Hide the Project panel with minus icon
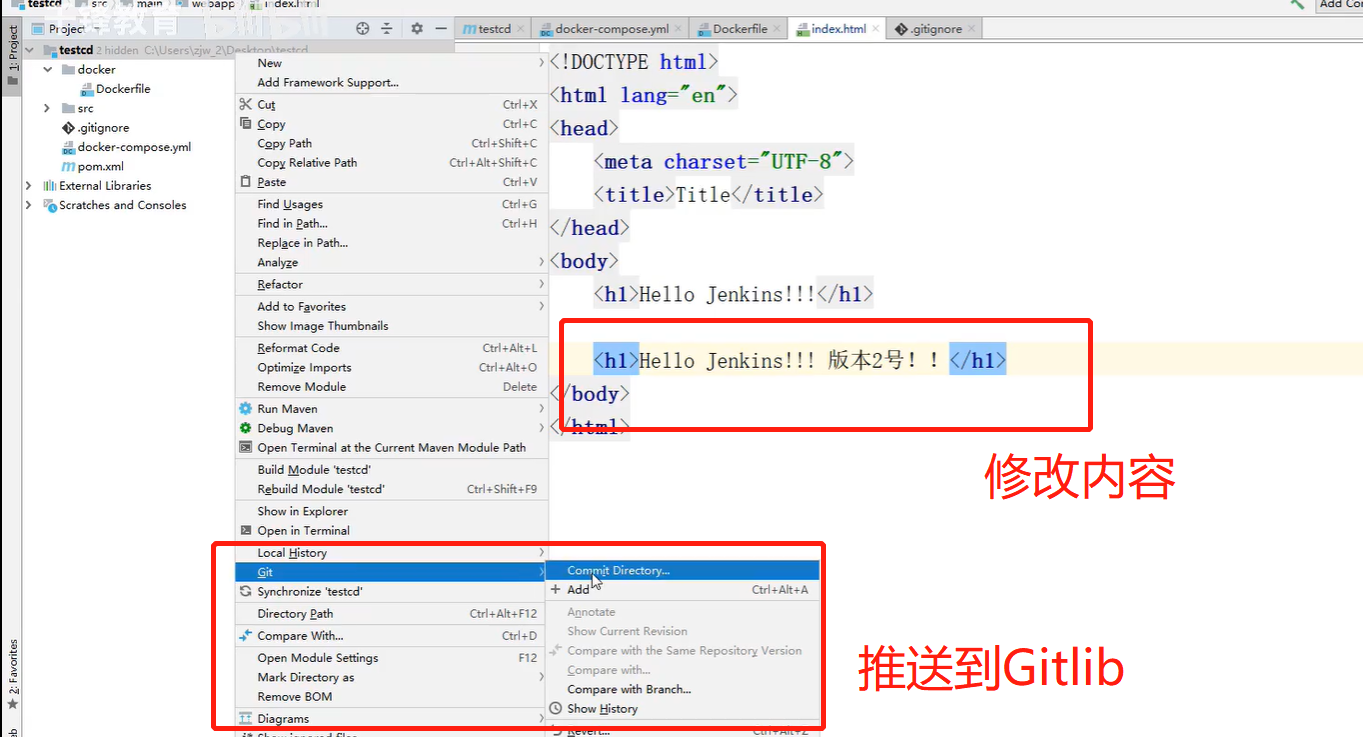1363x737 pixels. pyautogui.click(x=441, y=29)
